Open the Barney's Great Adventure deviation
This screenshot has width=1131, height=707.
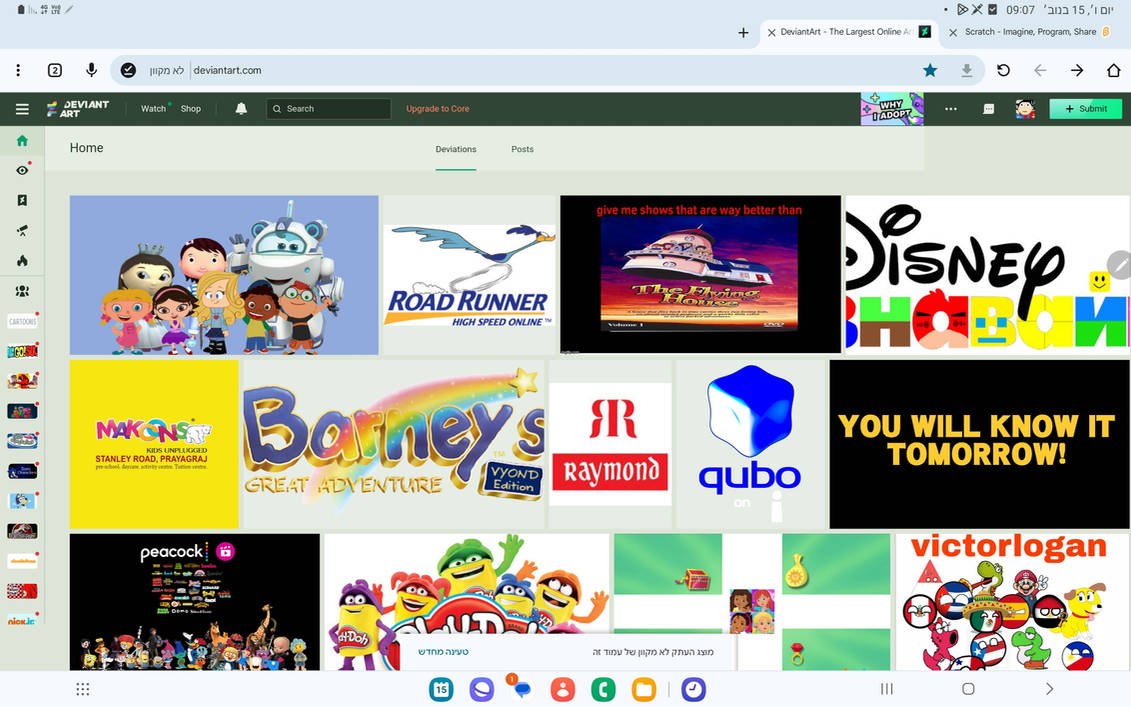click(x=394, y=444)
